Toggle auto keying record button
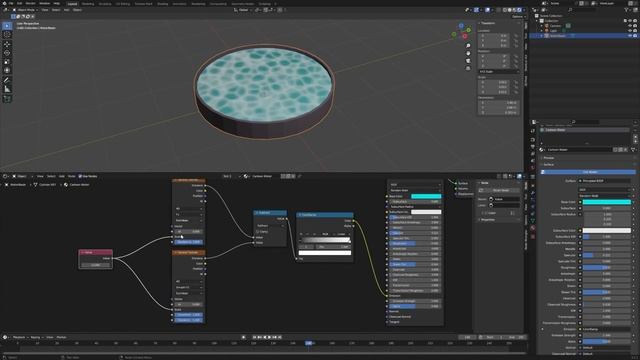640x360 pixels. [x=244, y=337]
